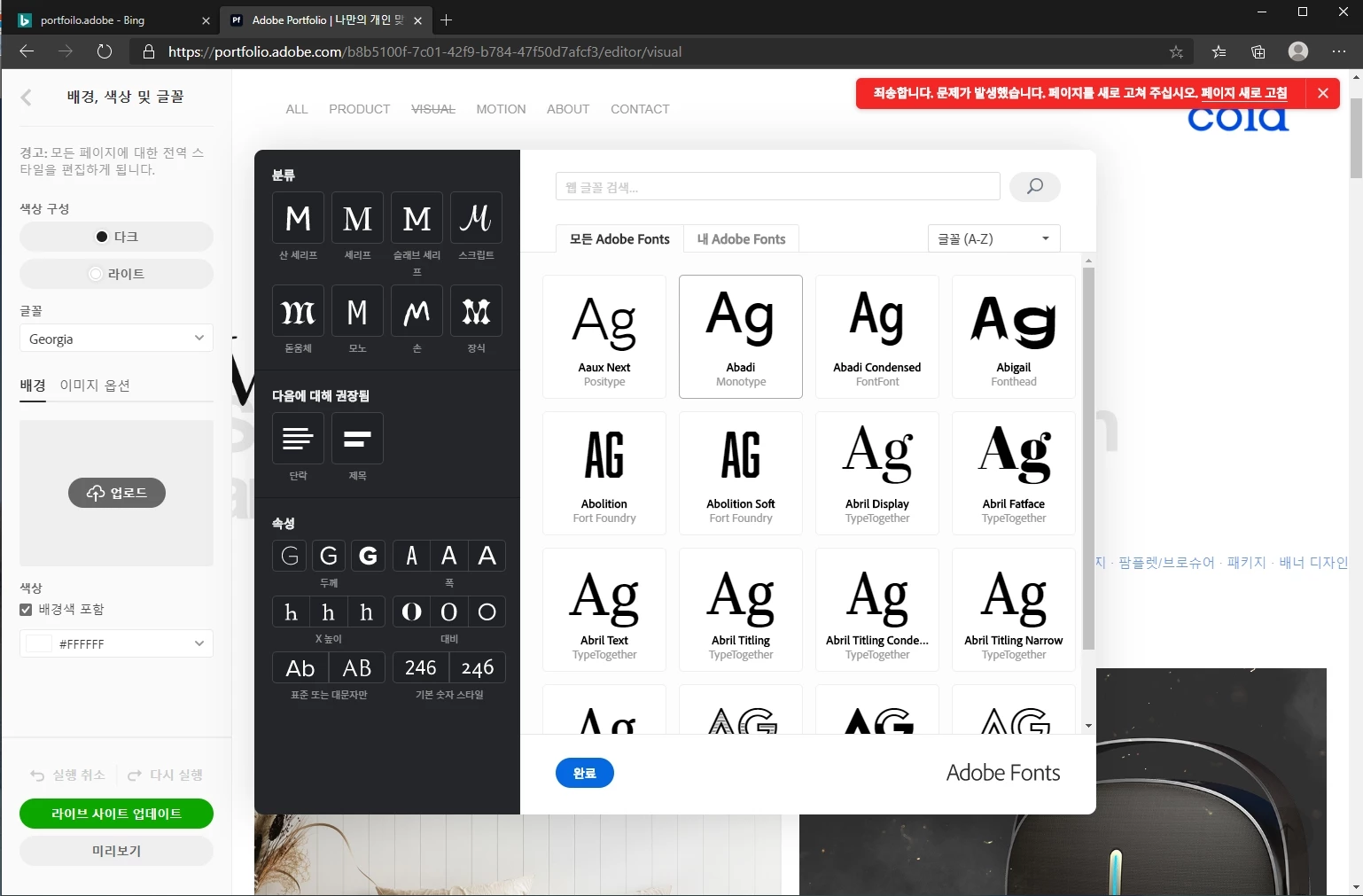The width and height of the screenshot is (1363, 896).
Task: Open the MOTION navigation item
Action: tap(501, 109)
